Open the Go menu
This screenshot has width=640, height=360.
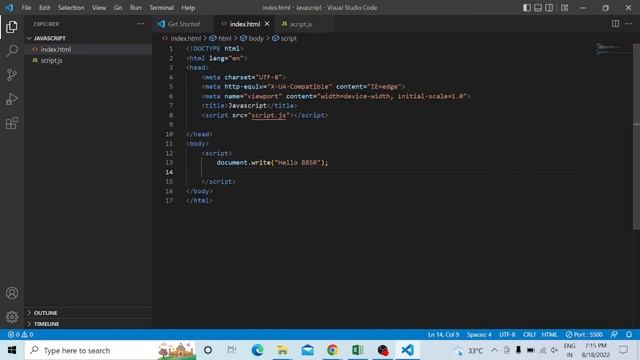tap(118, 8)
